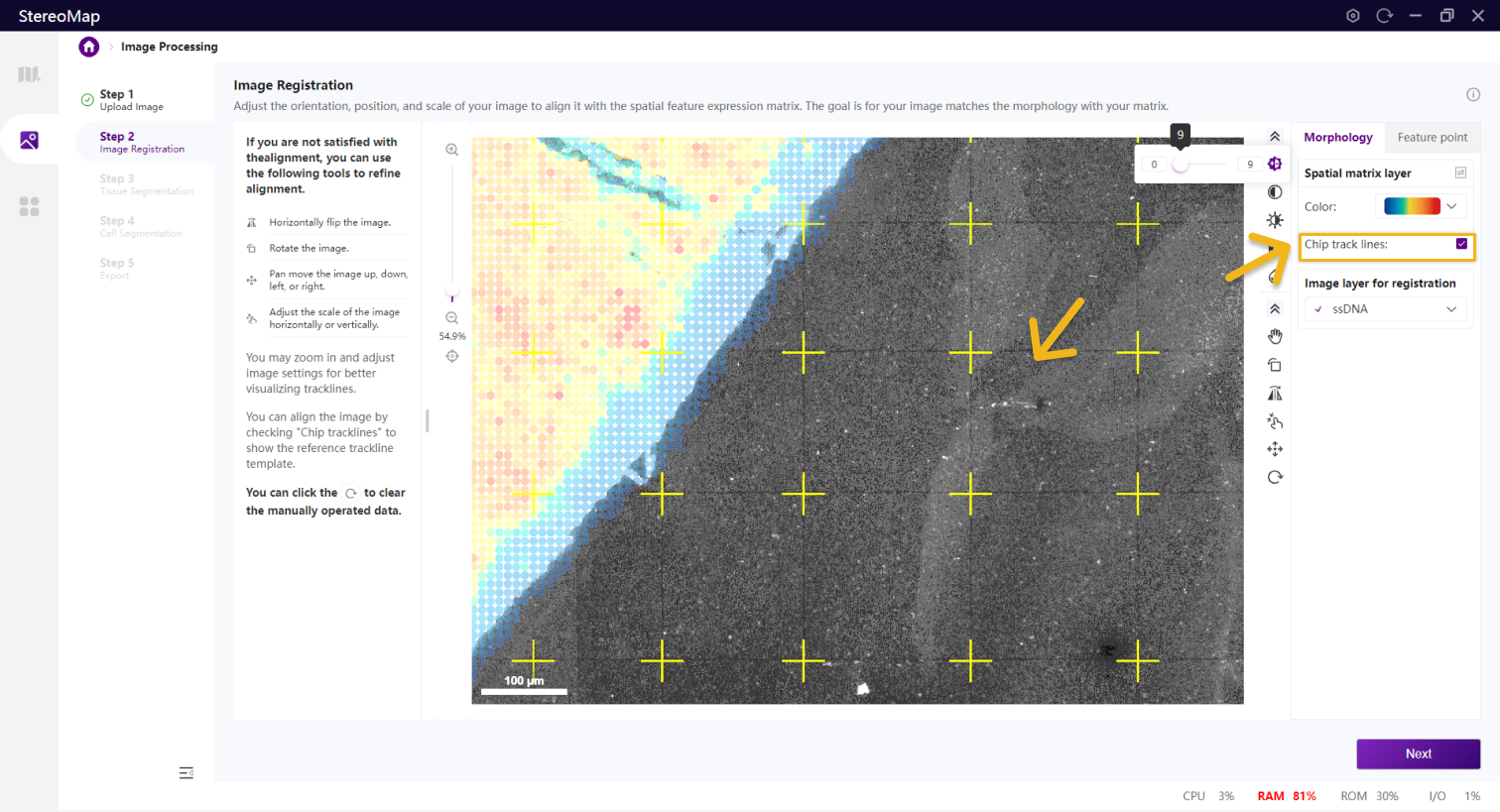Toggle the Spatial matrix layer settings icon

[1460, 174]
